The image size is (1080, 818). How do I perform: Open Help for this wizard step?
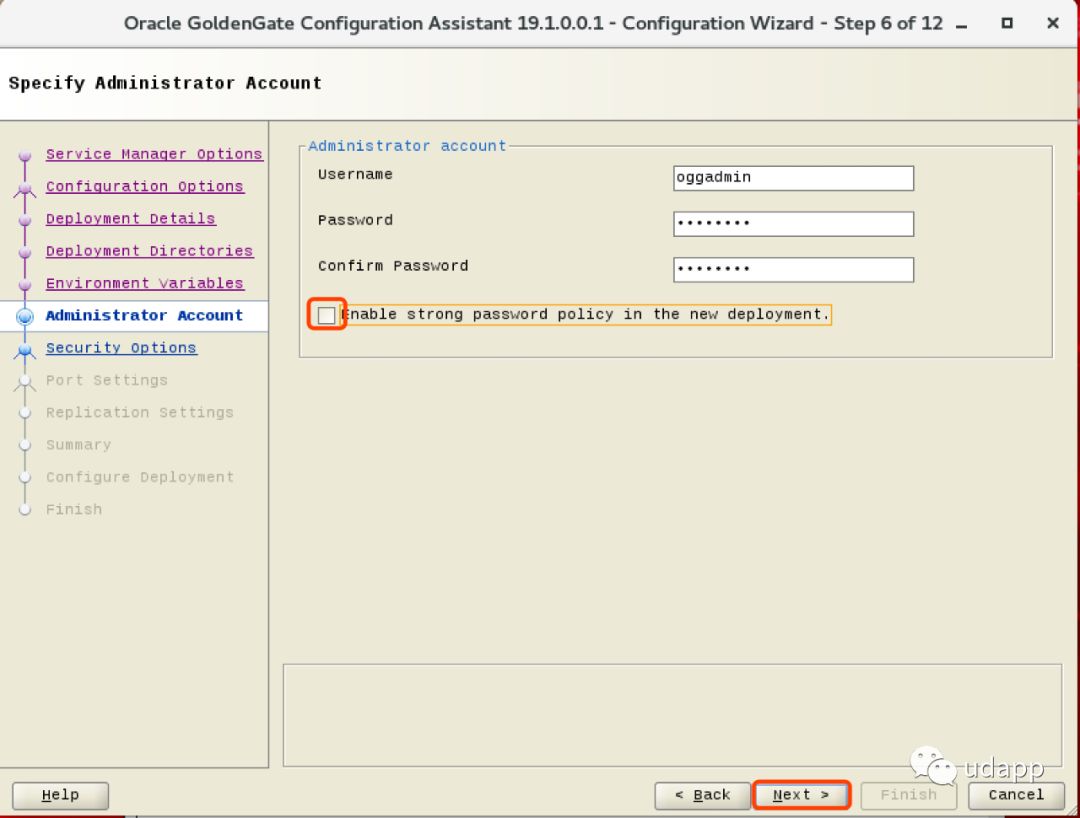coord(61,795)
